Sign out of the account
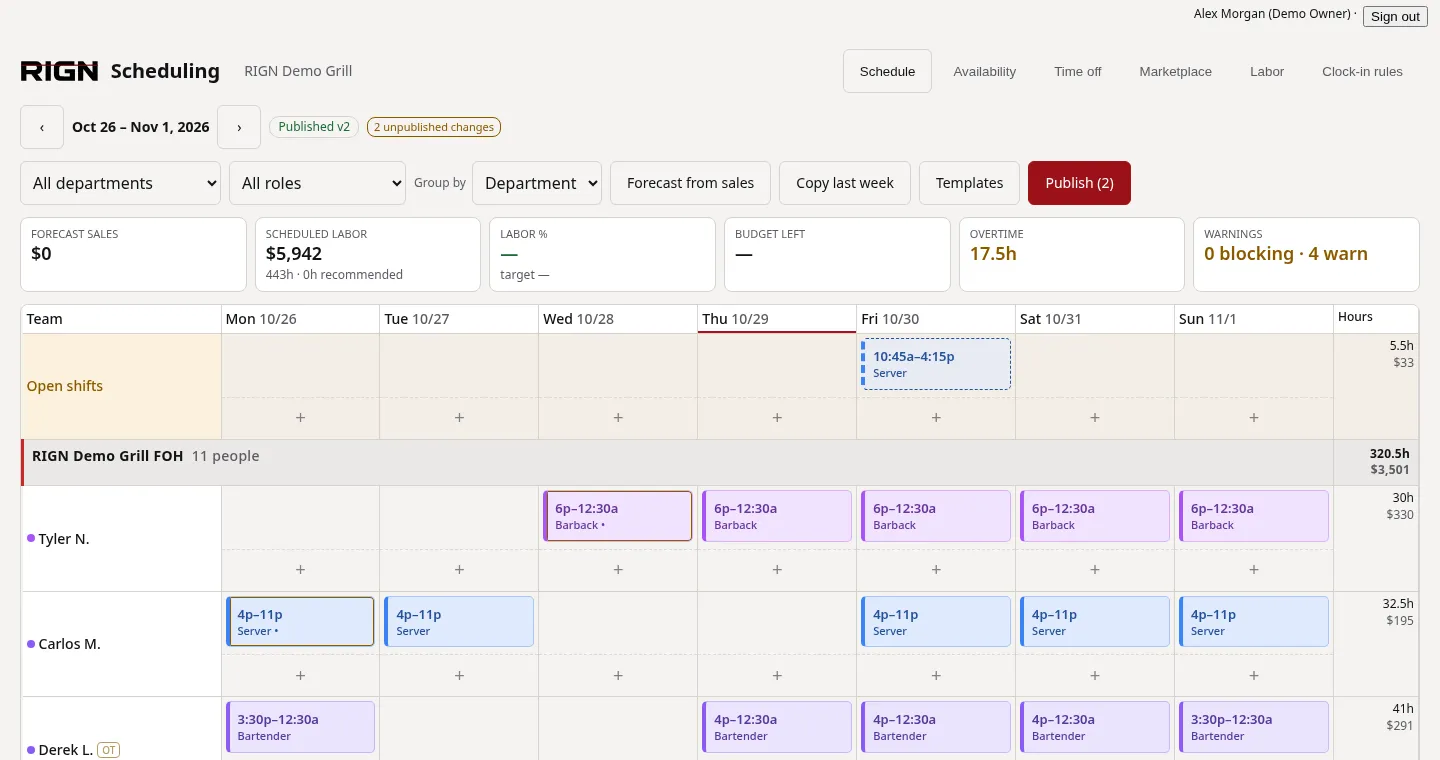This screenshot has height=760, width=1440. pos(1395,16)
